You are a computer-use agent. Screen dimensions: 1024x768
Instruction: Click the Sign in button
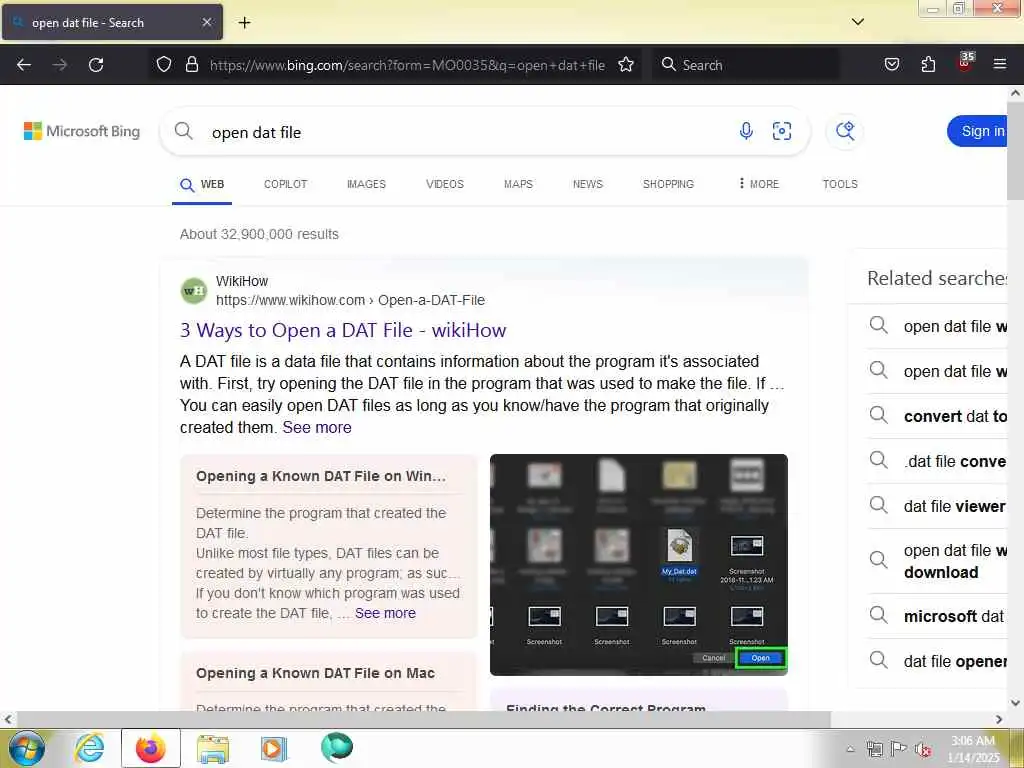click(x=977, y=131)
